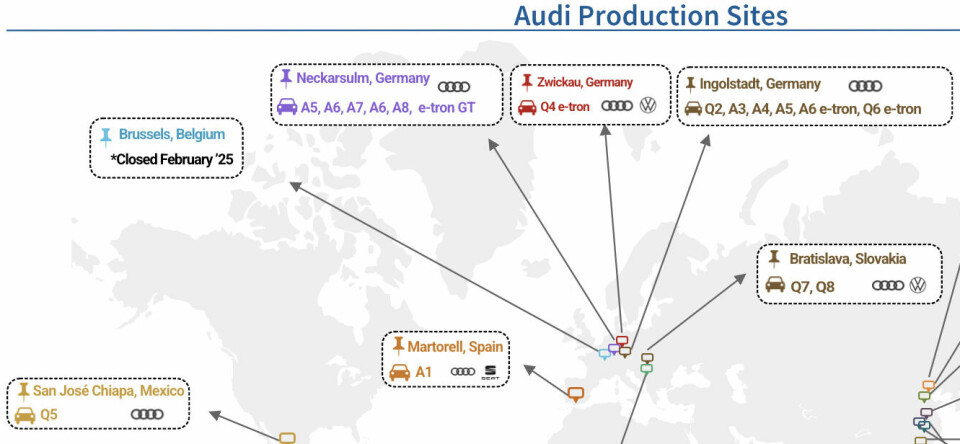Click the red pushpin next to Zwickau
The height and width of the screenshot is (444, 960).
[x=526, y=82]
